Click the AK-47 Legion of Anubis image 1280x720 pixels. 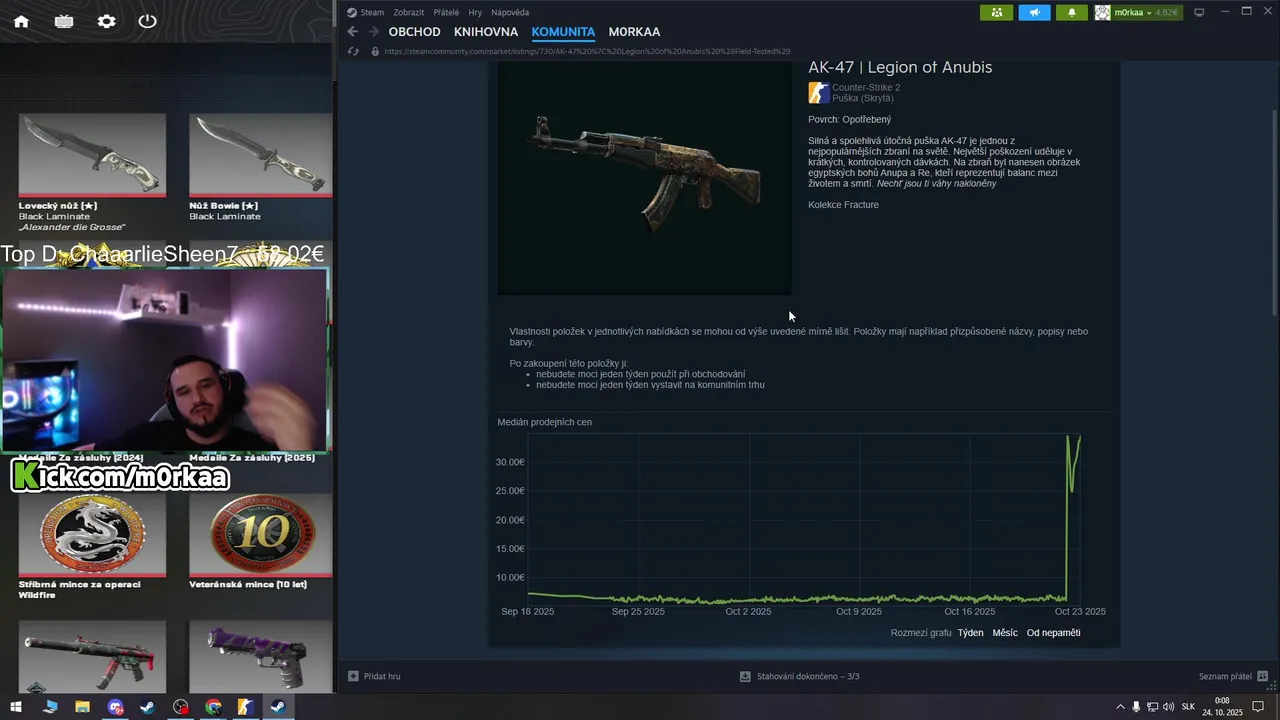[x=645, y=177]
